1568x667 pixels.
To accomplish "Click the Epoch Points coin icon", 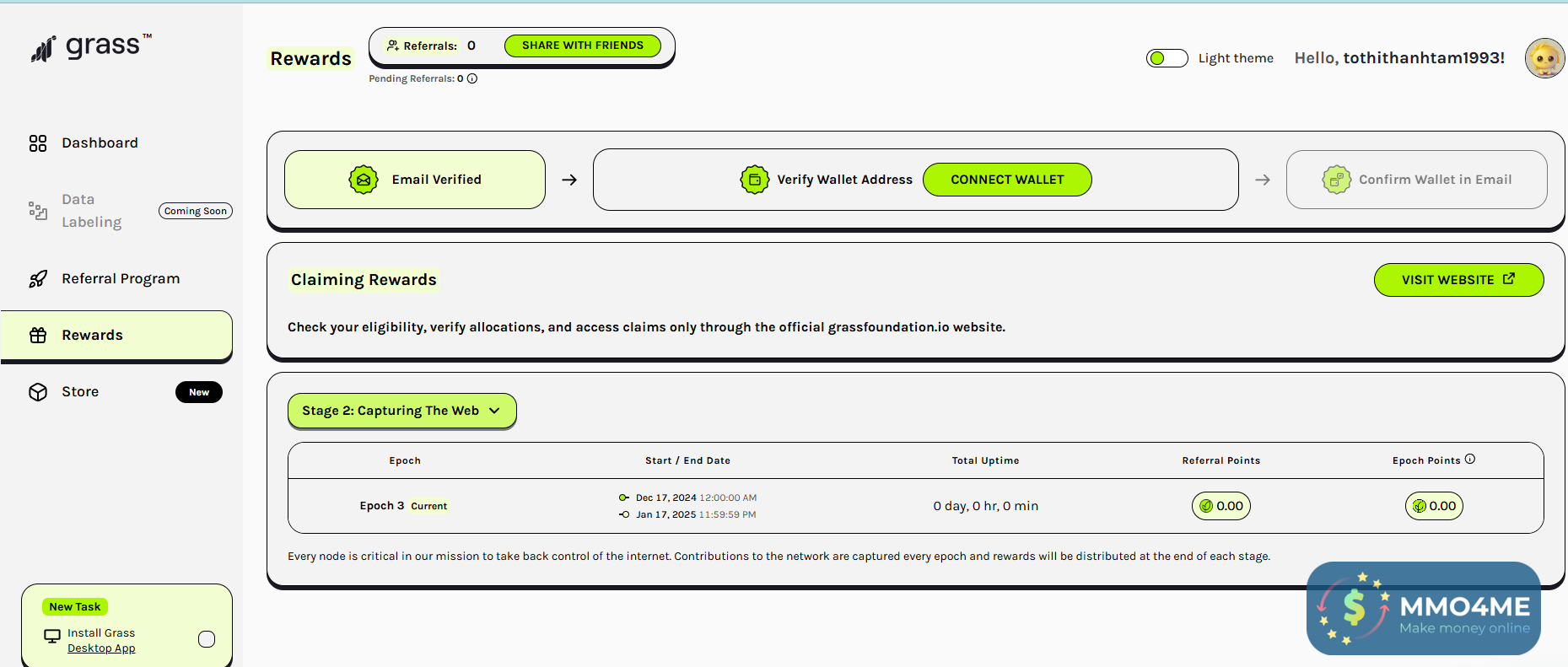I will [1420, 506].
